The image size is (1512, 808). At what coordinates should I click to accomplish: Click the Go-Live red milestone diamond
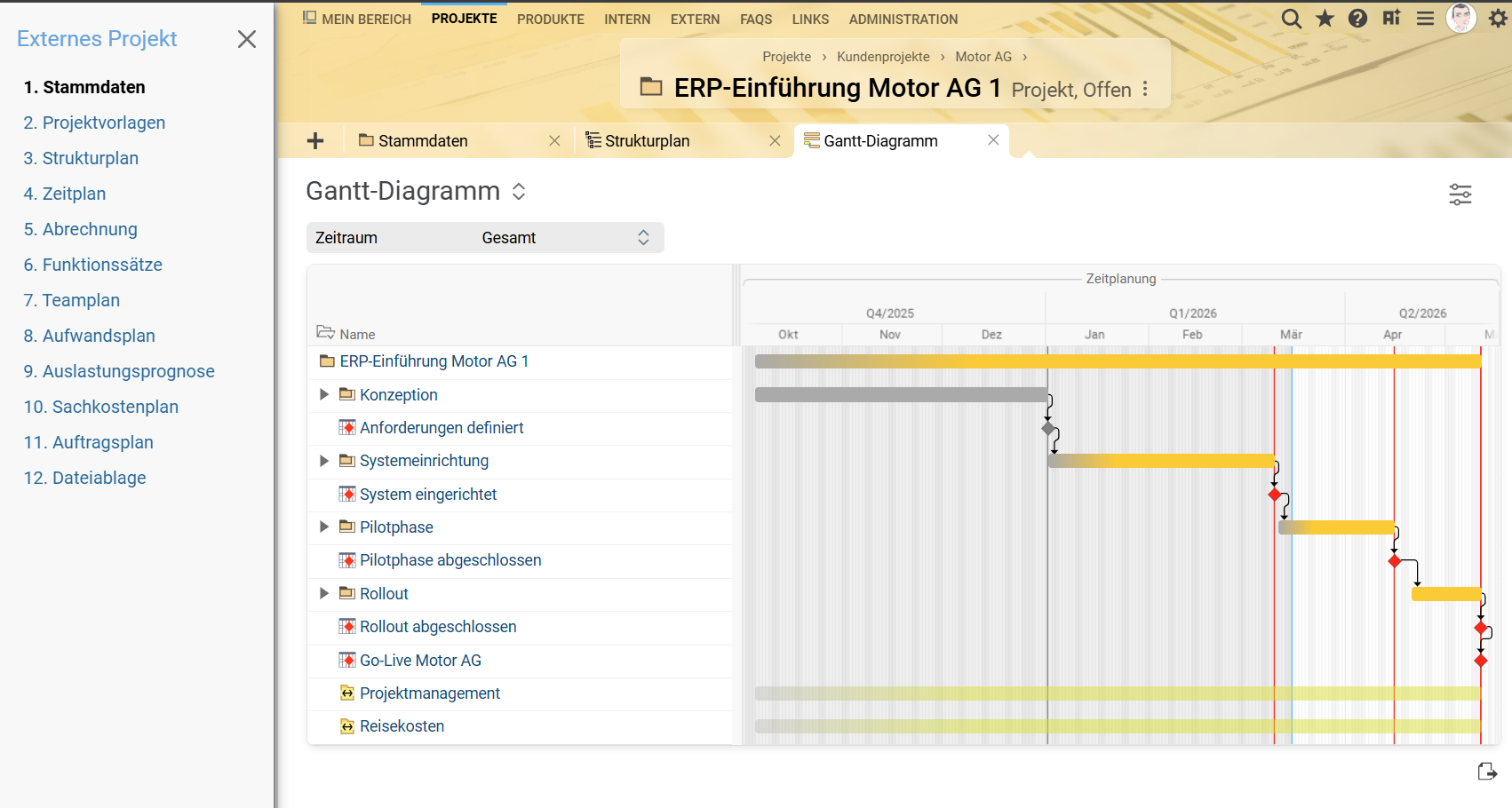[x=1481, y=661]
